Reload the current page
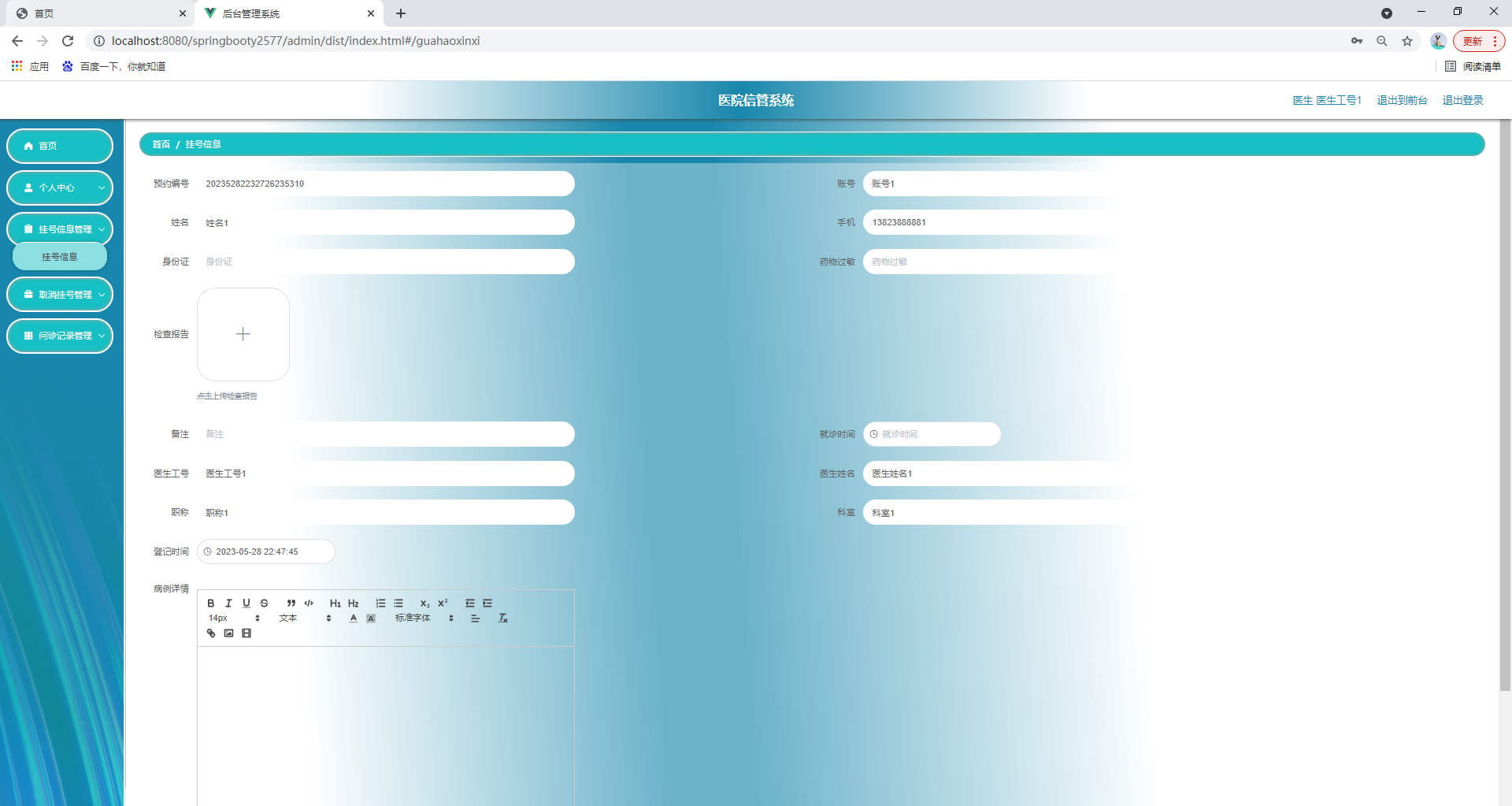Viewport: 1512px width, 806px height. coord(68,41)
